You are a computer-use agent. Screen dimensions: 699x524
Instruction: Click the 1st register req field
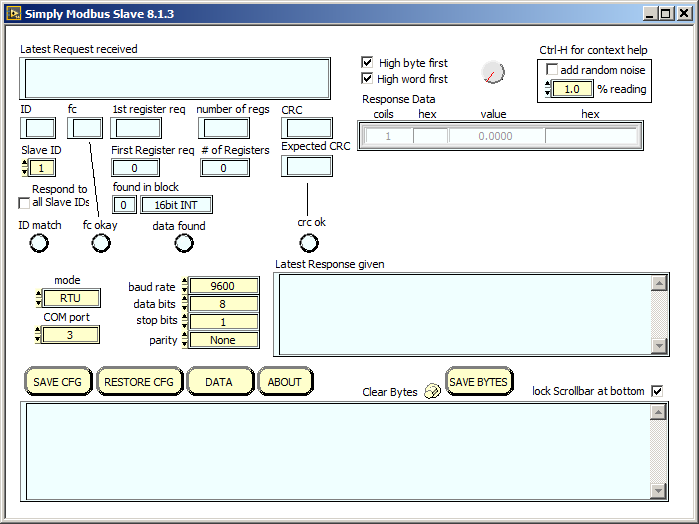(x=136, y=128)
